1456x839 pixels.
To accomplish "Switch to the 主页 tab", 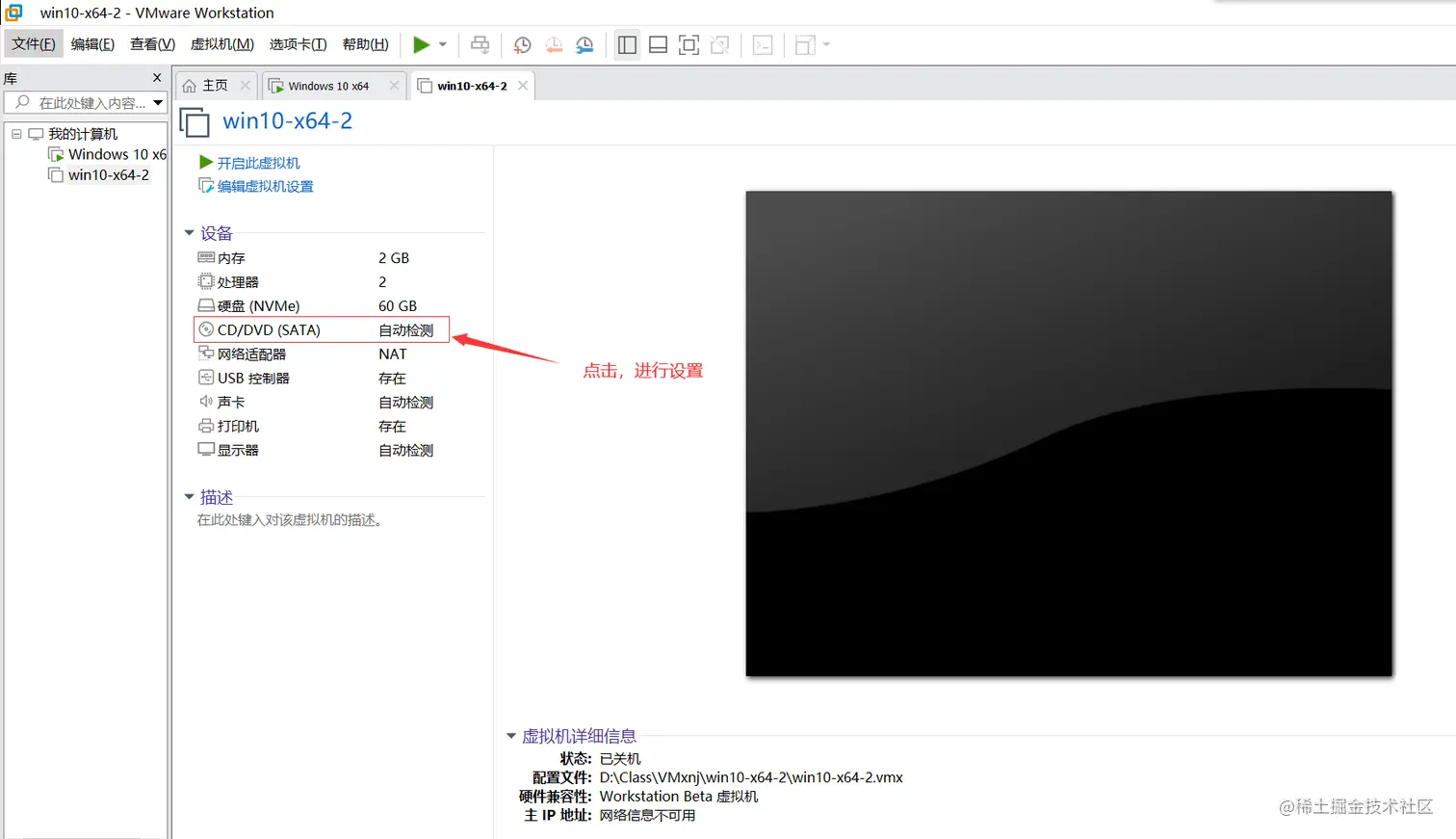I will click(216, 86).
